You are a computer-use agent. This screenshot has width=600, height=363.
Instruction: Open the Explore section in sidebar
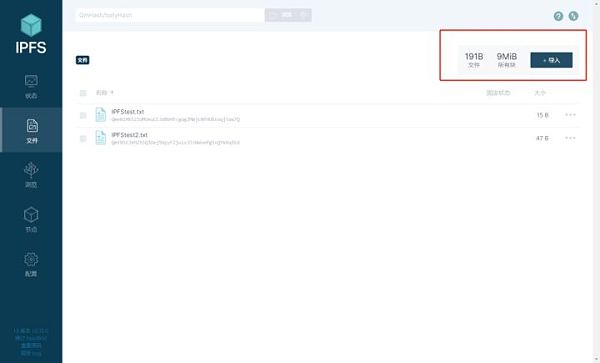(31, 174)
